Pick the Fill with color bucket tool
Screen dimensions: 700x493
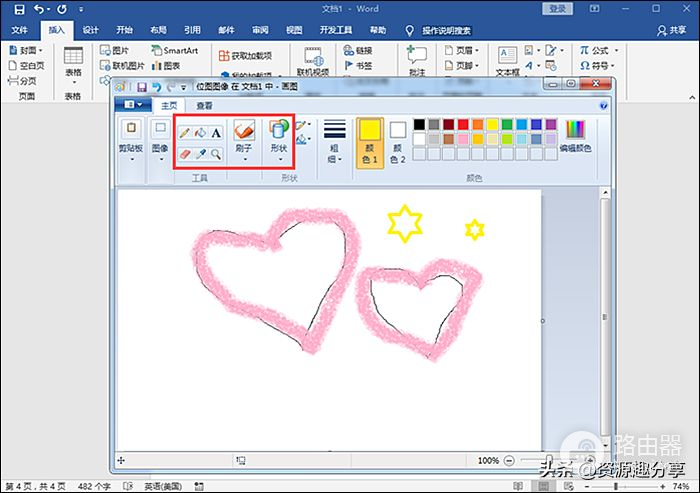click(x=200, y=132)
